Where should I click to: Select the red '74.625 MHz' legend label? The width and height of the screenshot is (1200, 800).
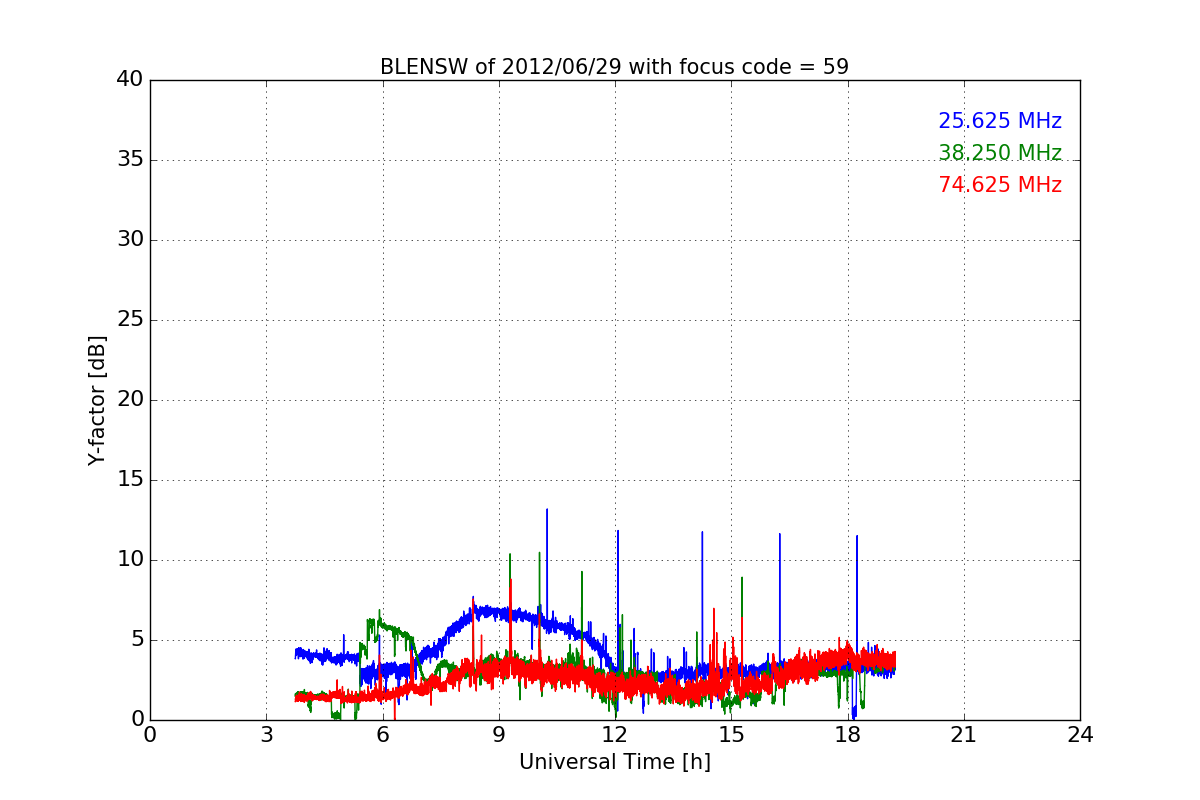click(1000, 185)
